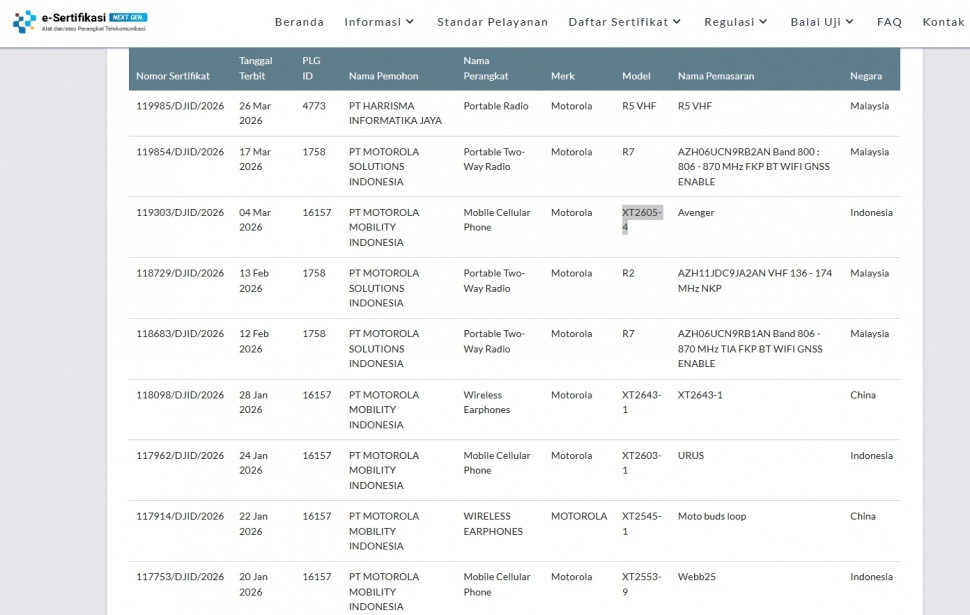Click highlighted model XT2605-4 cell
The image size is (970, 615).
(x=641, y=219)
